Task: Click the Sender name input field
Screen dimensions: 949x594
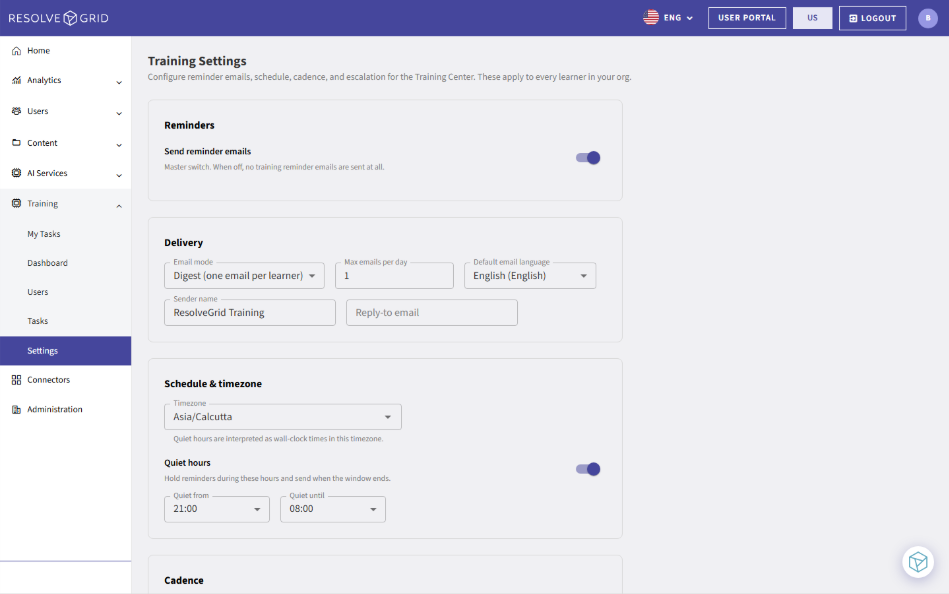Action: tap(250, 312)
